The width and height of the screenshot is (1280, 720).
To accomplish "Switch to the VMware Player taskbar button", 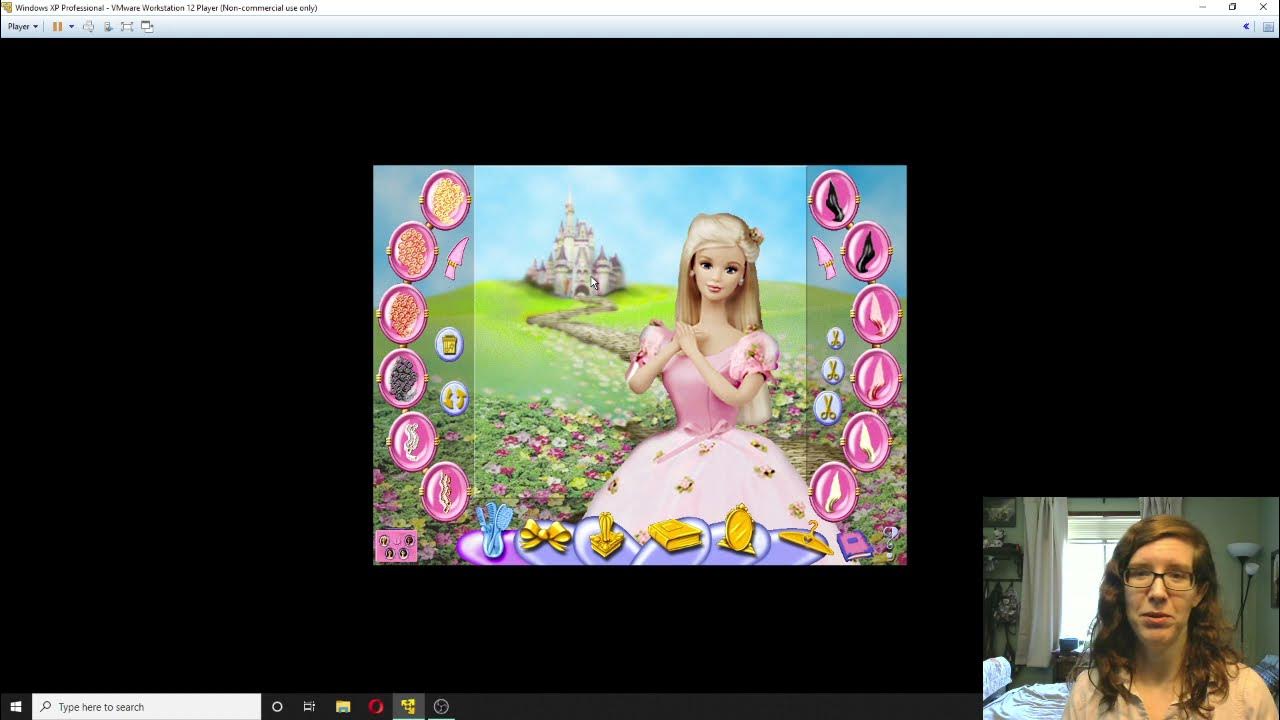I will point(408,707).
